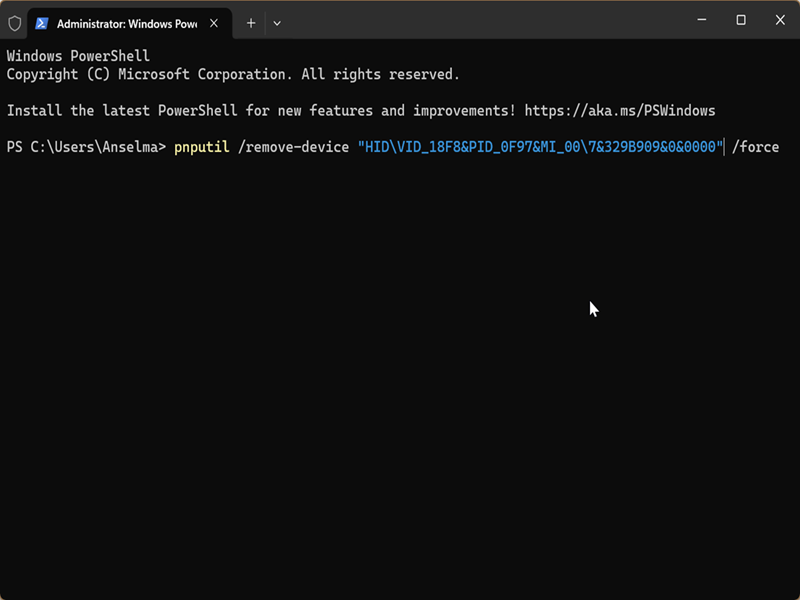Open the https://aka.ms/PSWindows link
800x600 pixels.
[620, 111]
